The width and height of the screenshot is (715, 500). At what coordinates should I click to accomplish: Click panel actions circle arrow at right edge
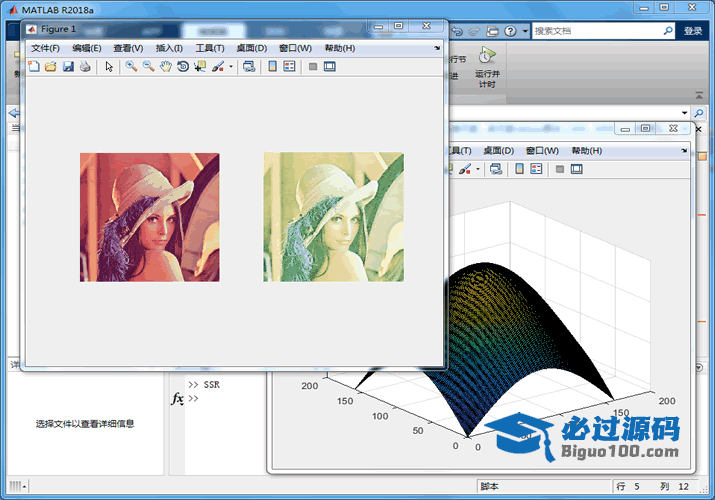pyautogui.click(x=699, y=367)
